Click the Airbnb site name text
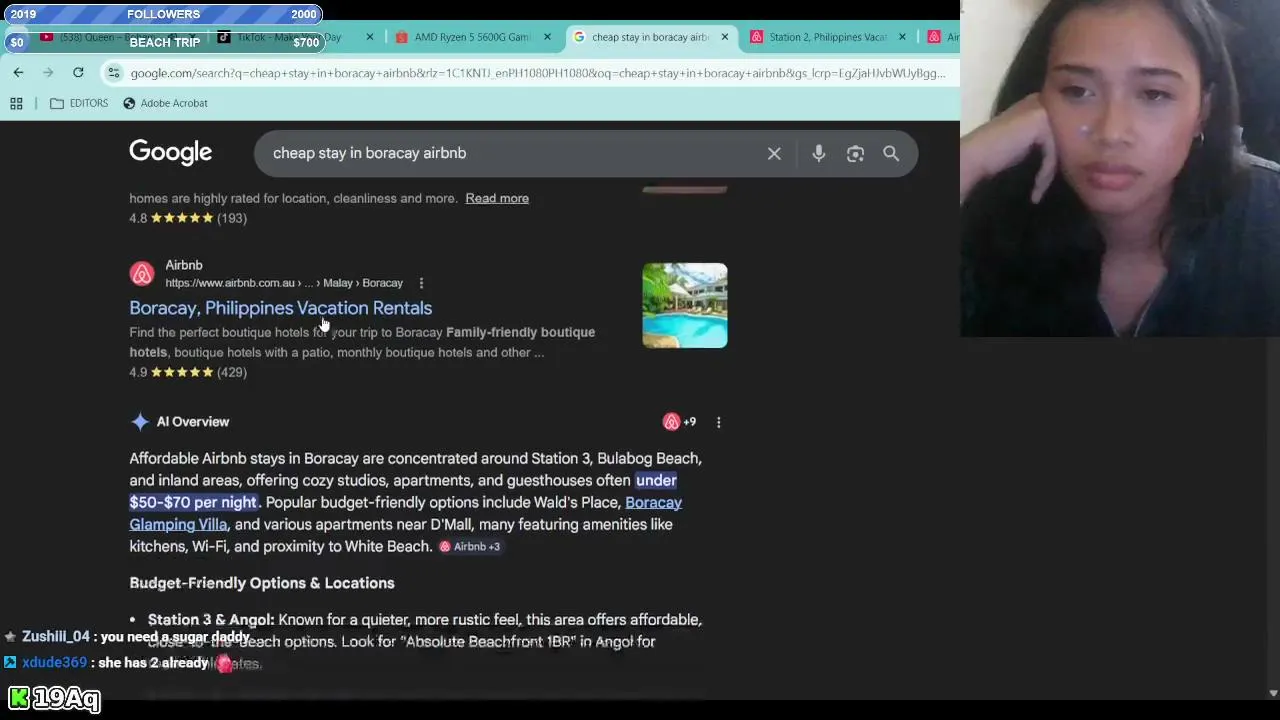The image size is (1280, 720). [184, 265]
